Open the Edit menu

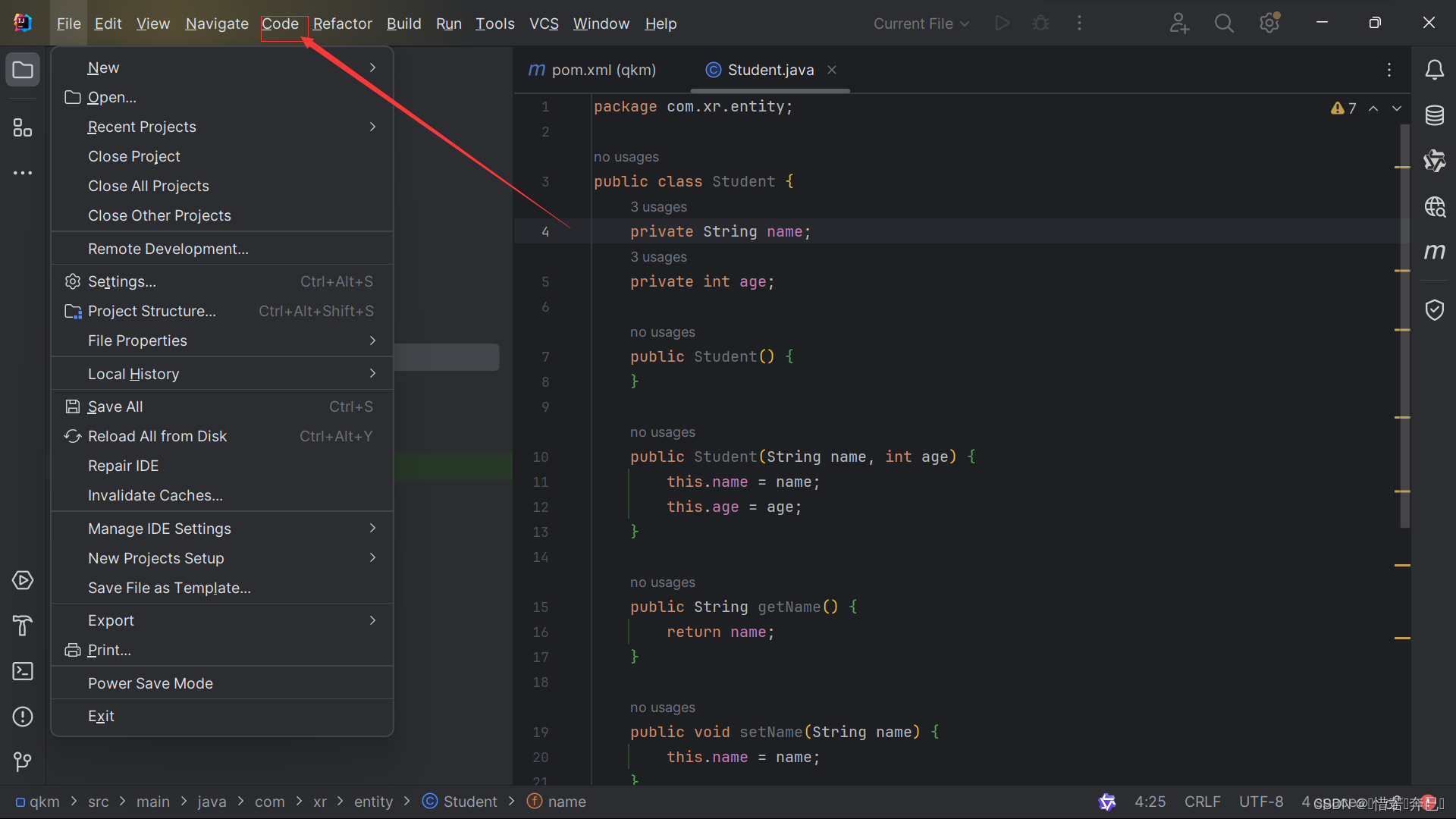[108, 24]
